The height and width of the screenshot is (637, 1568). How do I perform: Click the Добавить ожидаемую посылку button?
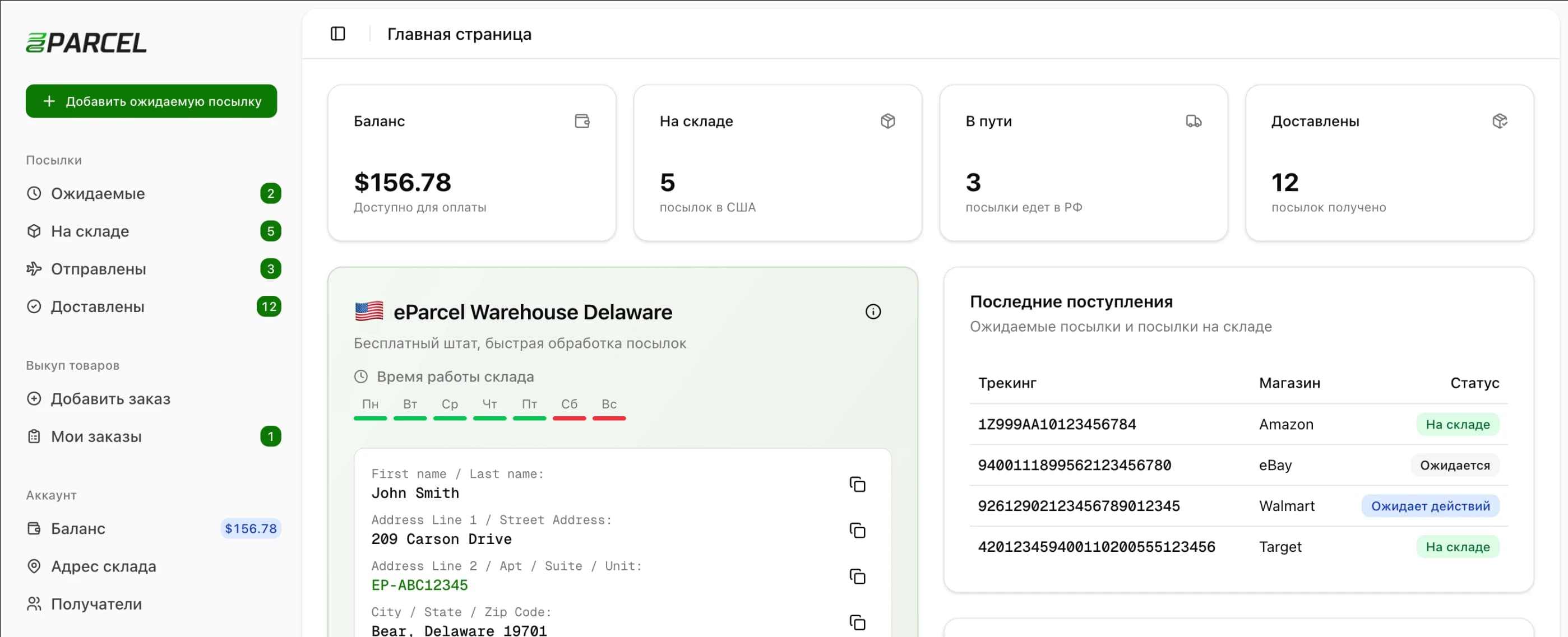click(x=151, y=101)
